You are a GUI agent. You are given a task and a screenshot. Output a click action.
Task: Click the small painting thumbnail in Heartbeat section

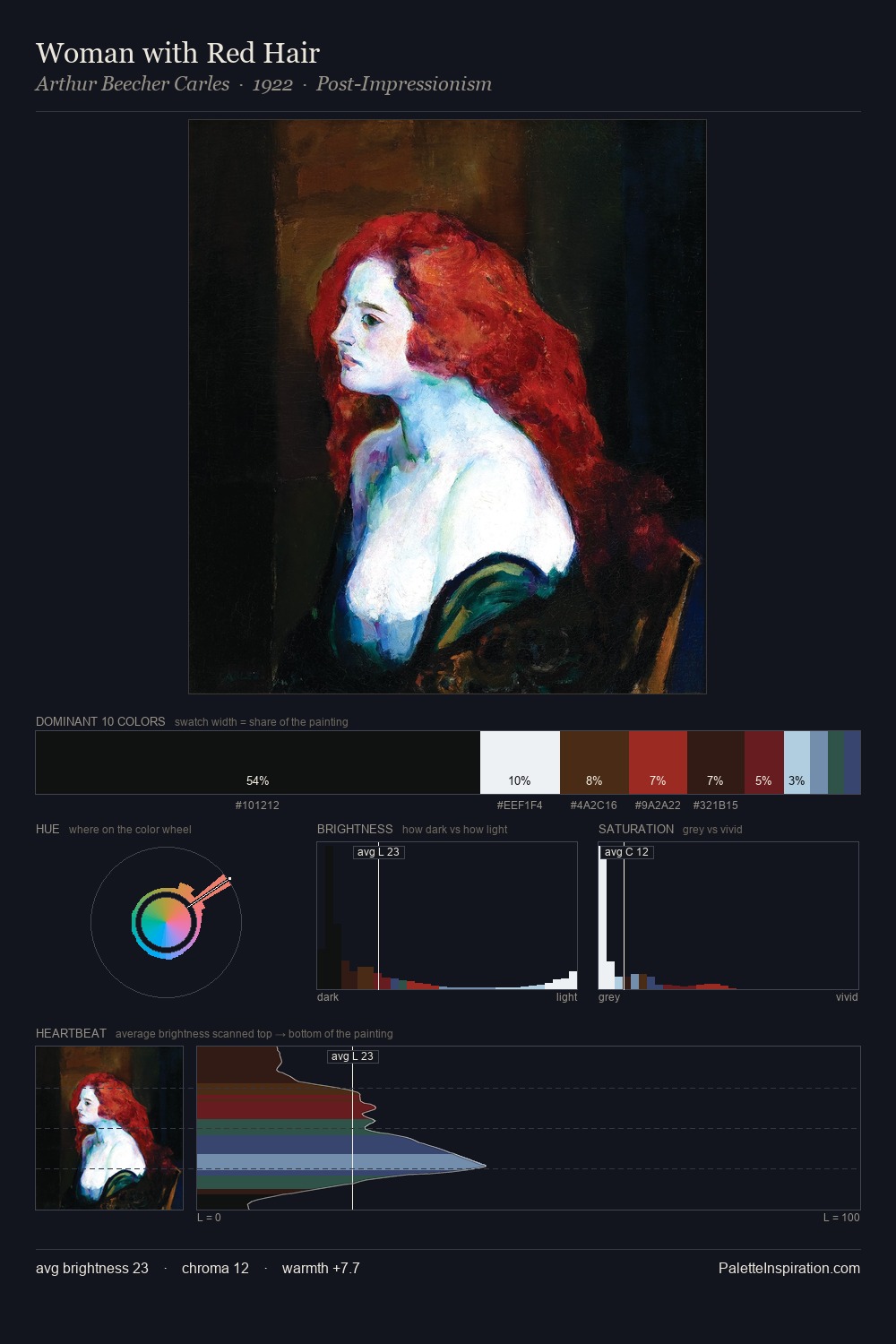tap(109, 1128)
